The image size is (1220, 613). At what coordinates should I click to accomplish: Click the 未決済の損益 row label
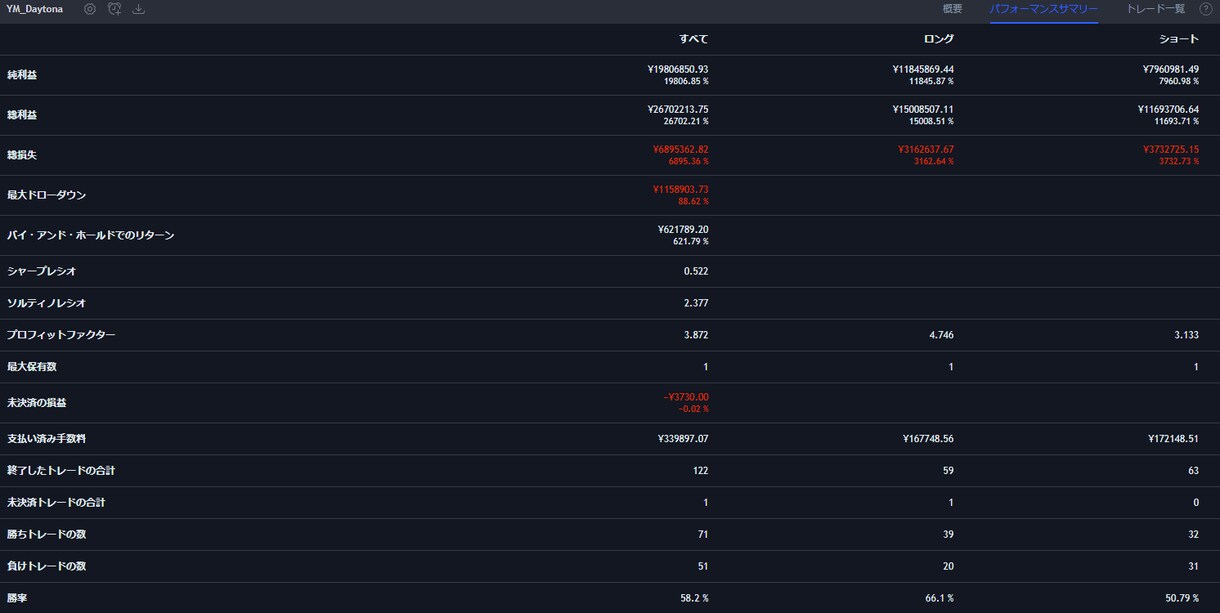point(37,403)
